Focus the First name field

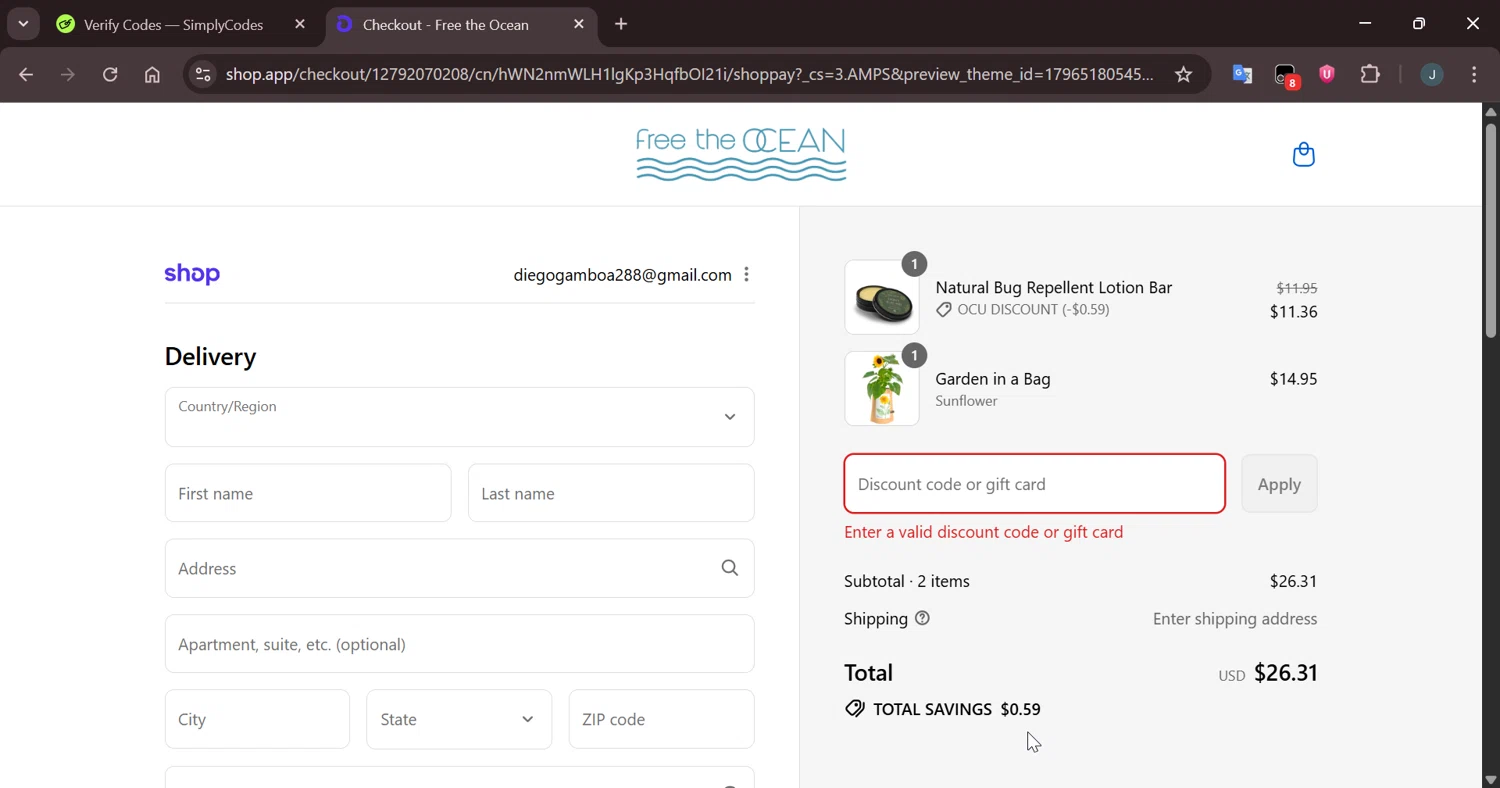click(308, 493)
